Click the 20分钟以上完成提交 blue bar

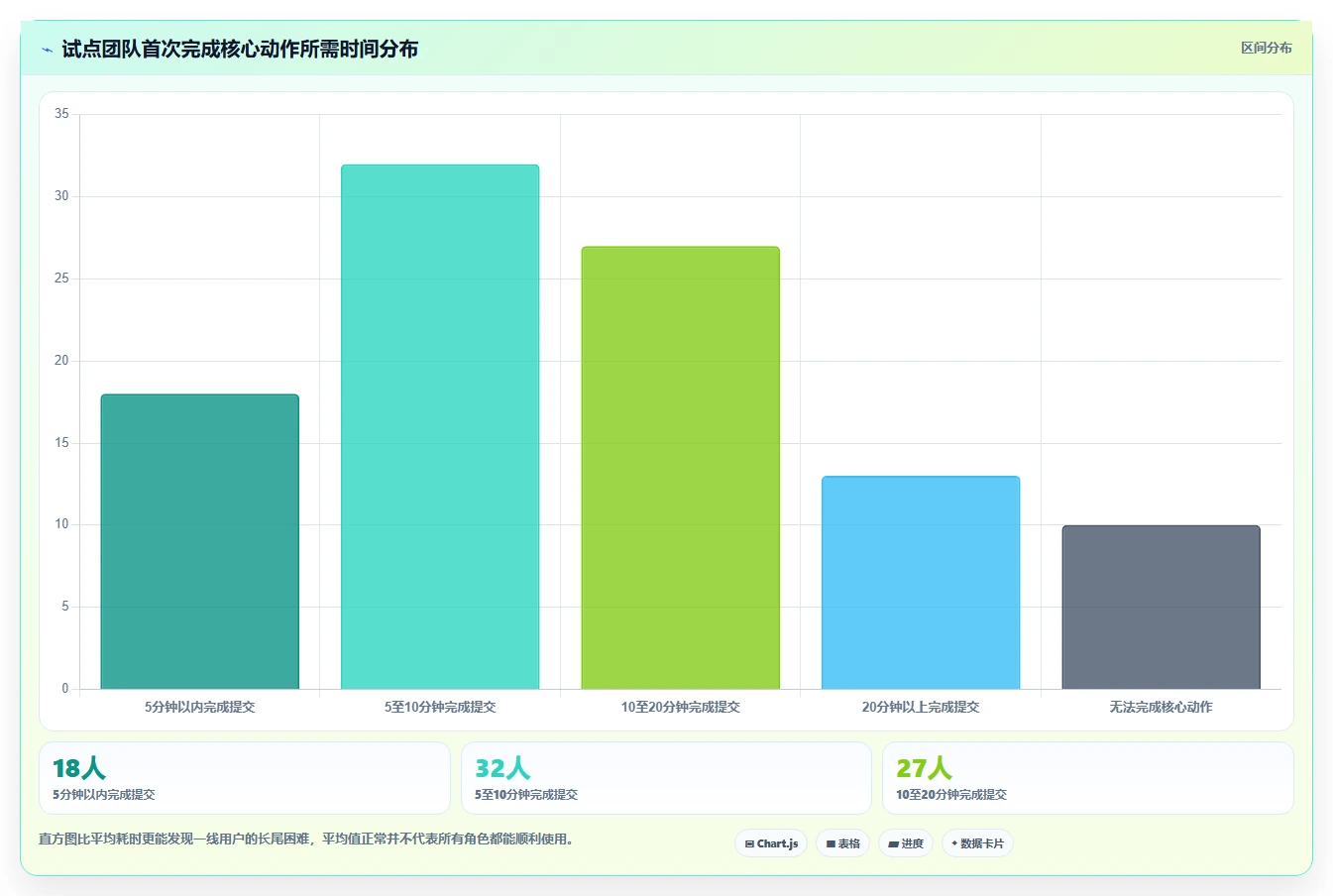(x=921, y=583)
